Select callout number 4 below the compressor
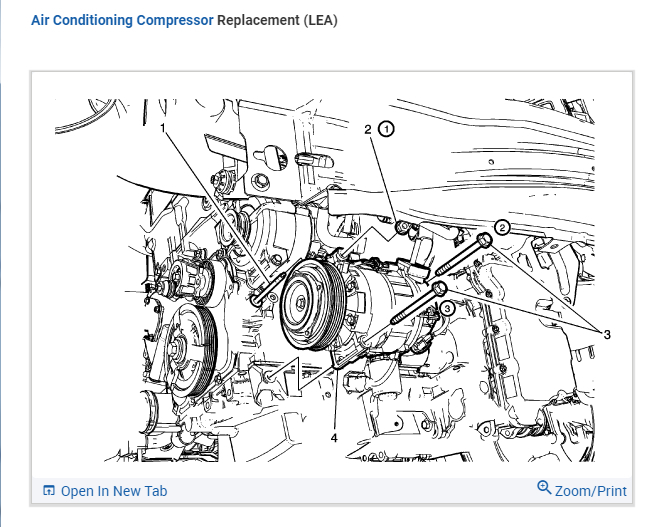Image resolution: width=669 pixels, height=527 pixels. pos(334,438)
